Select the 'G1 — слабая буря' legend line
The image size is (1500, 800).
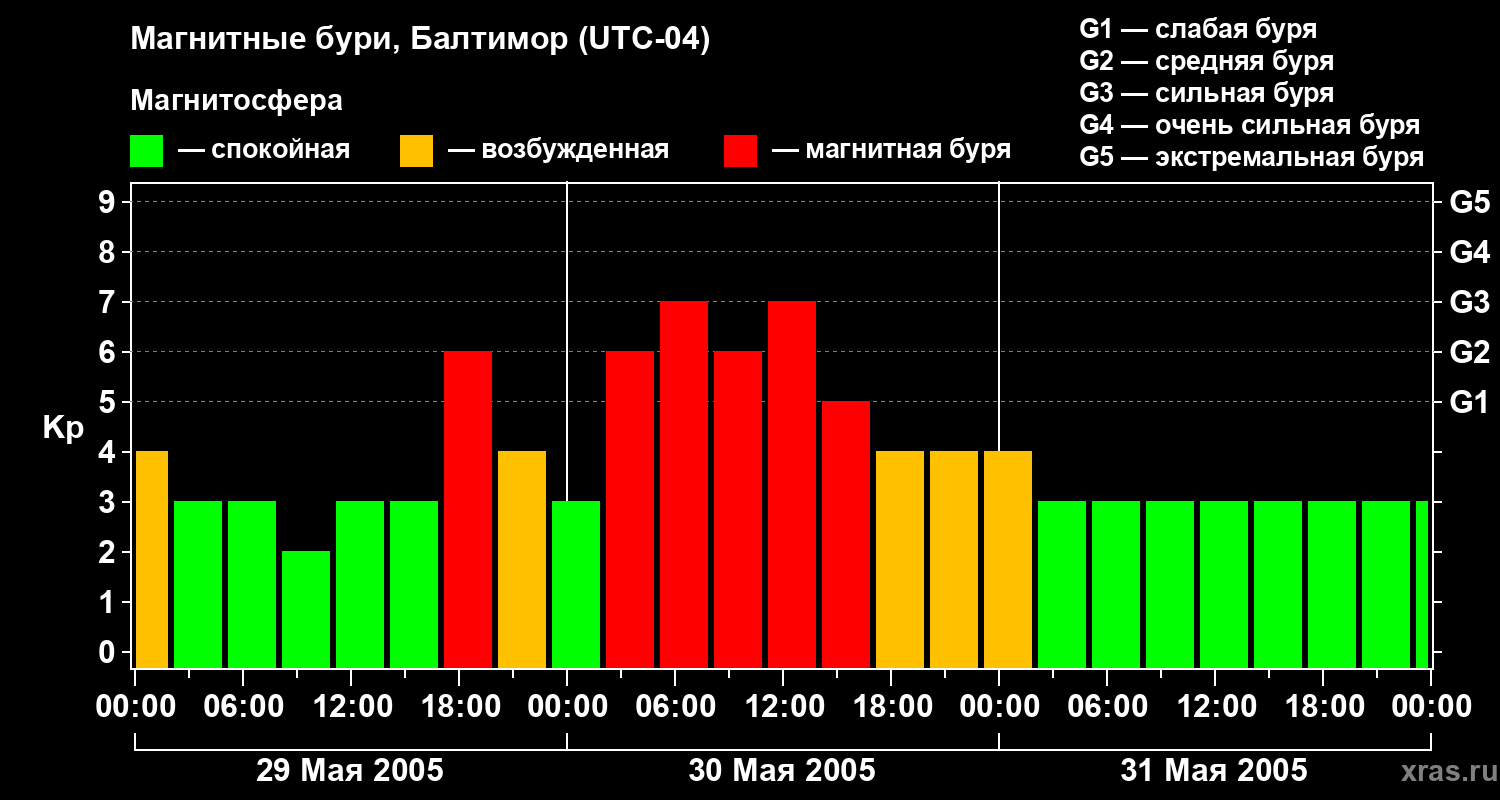(x=1198, y=29)
